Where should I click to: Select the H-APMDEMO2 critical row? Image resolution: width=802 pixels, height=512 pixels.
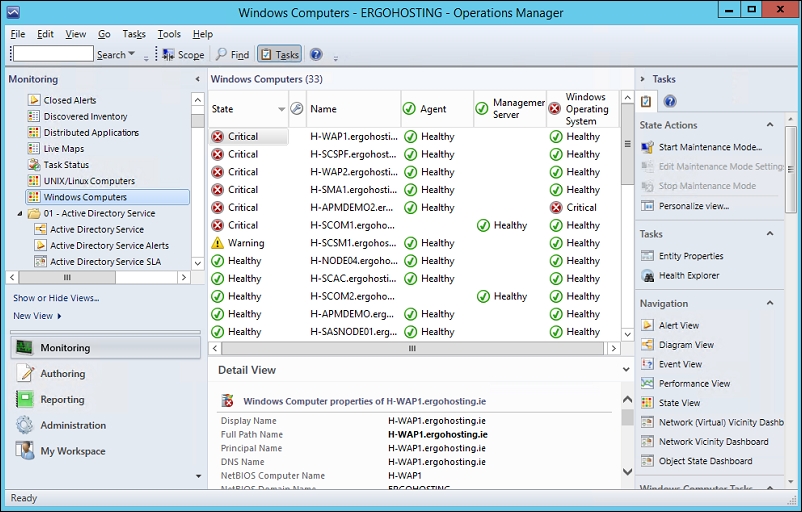coord(414,207)
